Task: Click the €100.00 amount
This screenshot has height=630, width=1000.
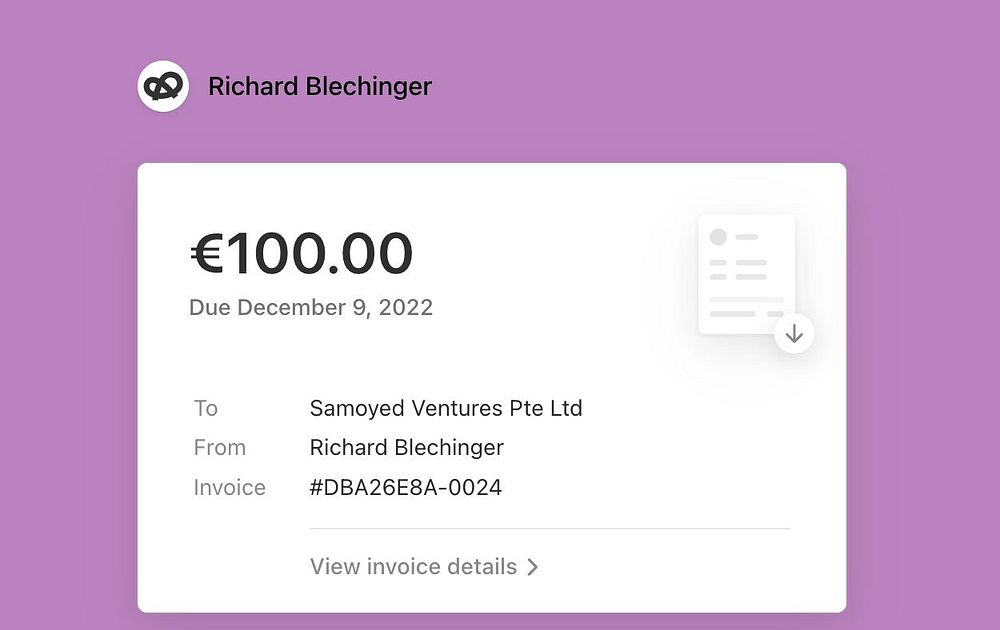Action: [301, 253]
